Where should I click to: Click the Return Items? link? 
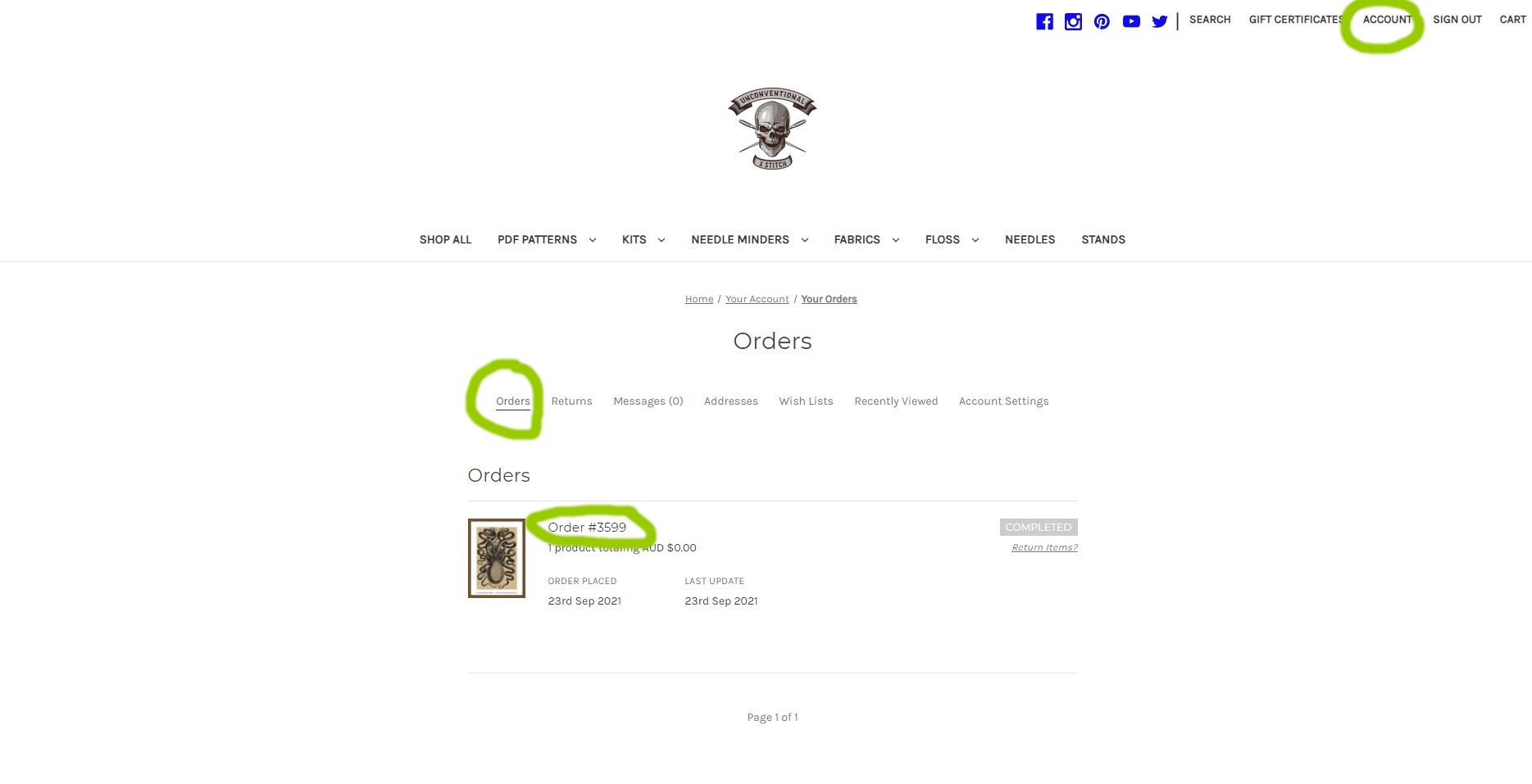point(1044,547)
